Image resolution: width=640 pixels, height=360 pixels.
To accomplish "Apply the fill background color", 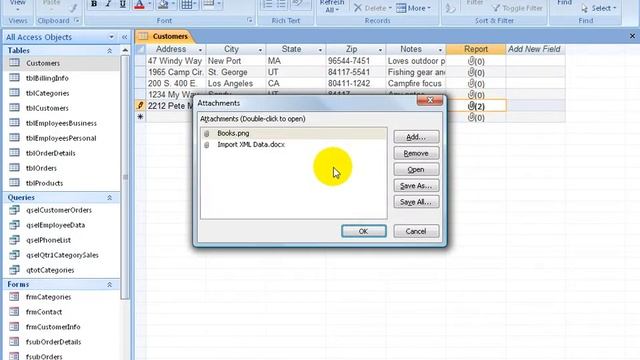I will (163, 4).
